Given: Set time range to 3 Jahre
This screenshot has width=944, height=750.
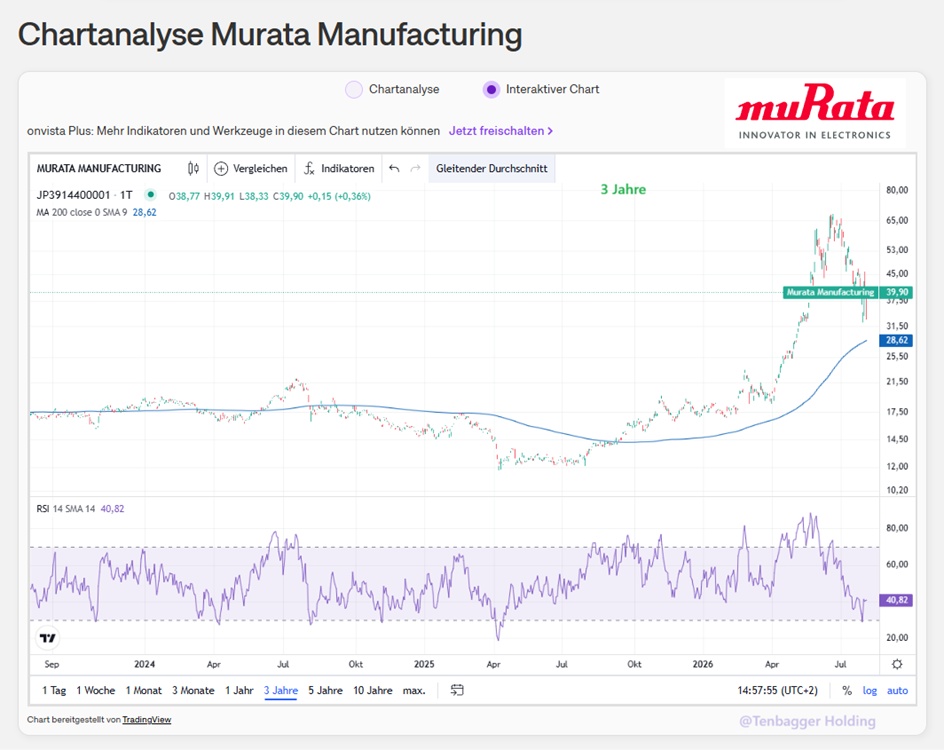Looking at the screenshot, I should [281, 690].
